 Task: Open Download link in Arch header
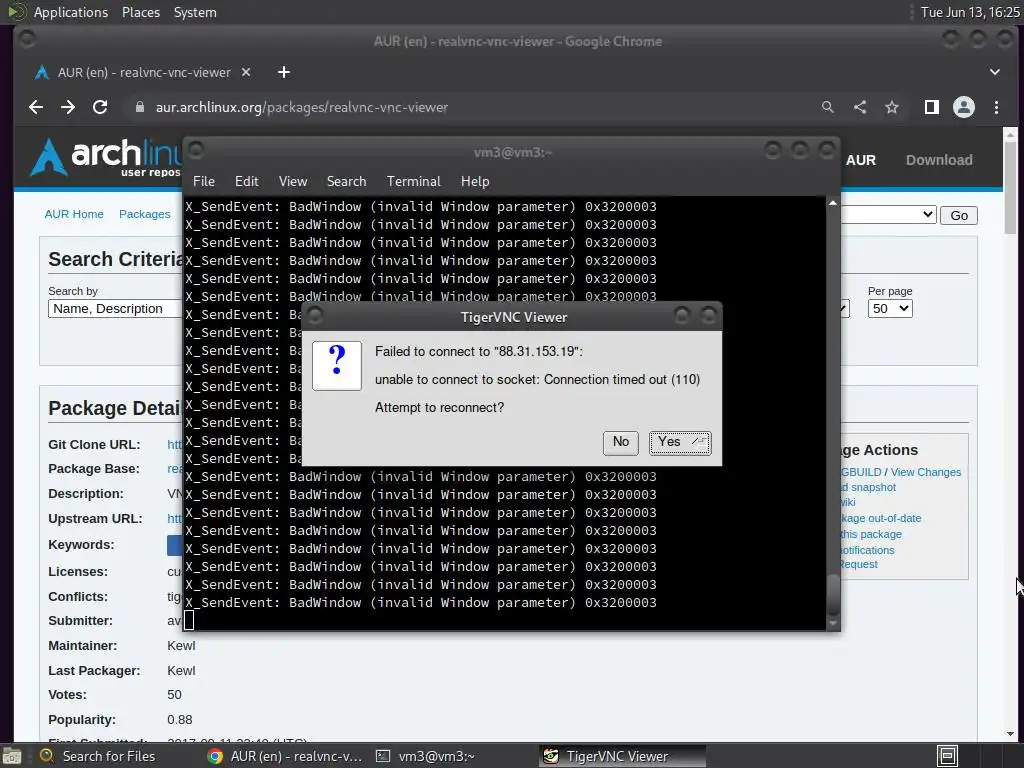click(x=939, y=161)
